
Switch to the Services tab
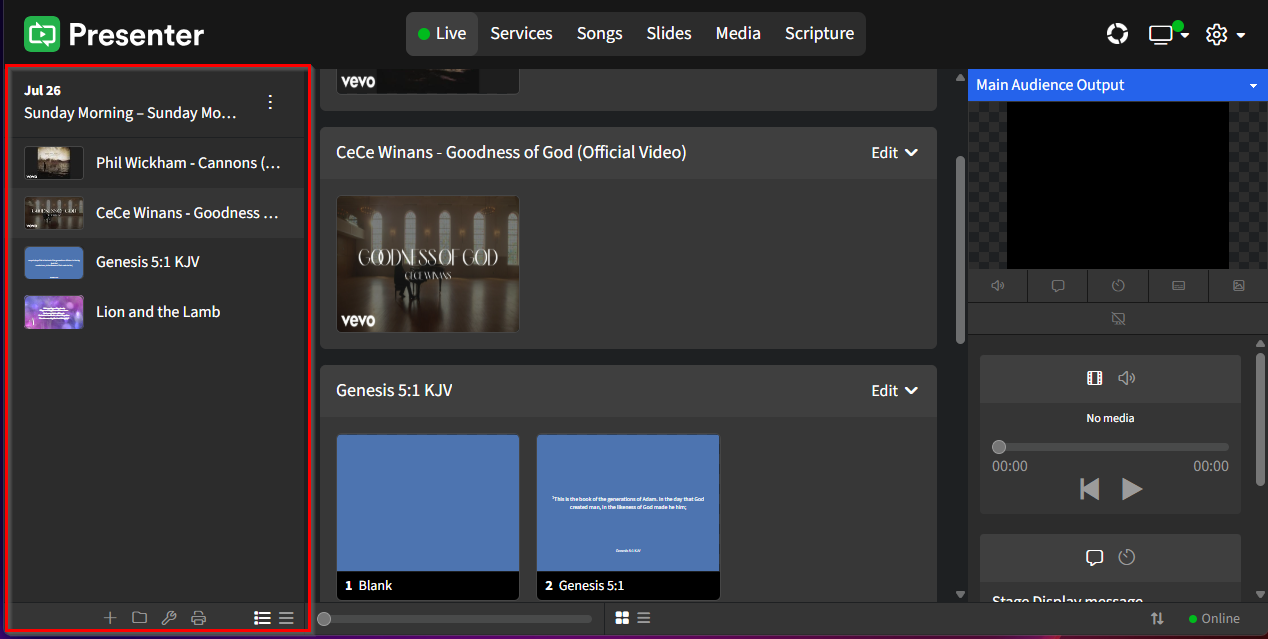pyautogui.click(x=521, y=34)
